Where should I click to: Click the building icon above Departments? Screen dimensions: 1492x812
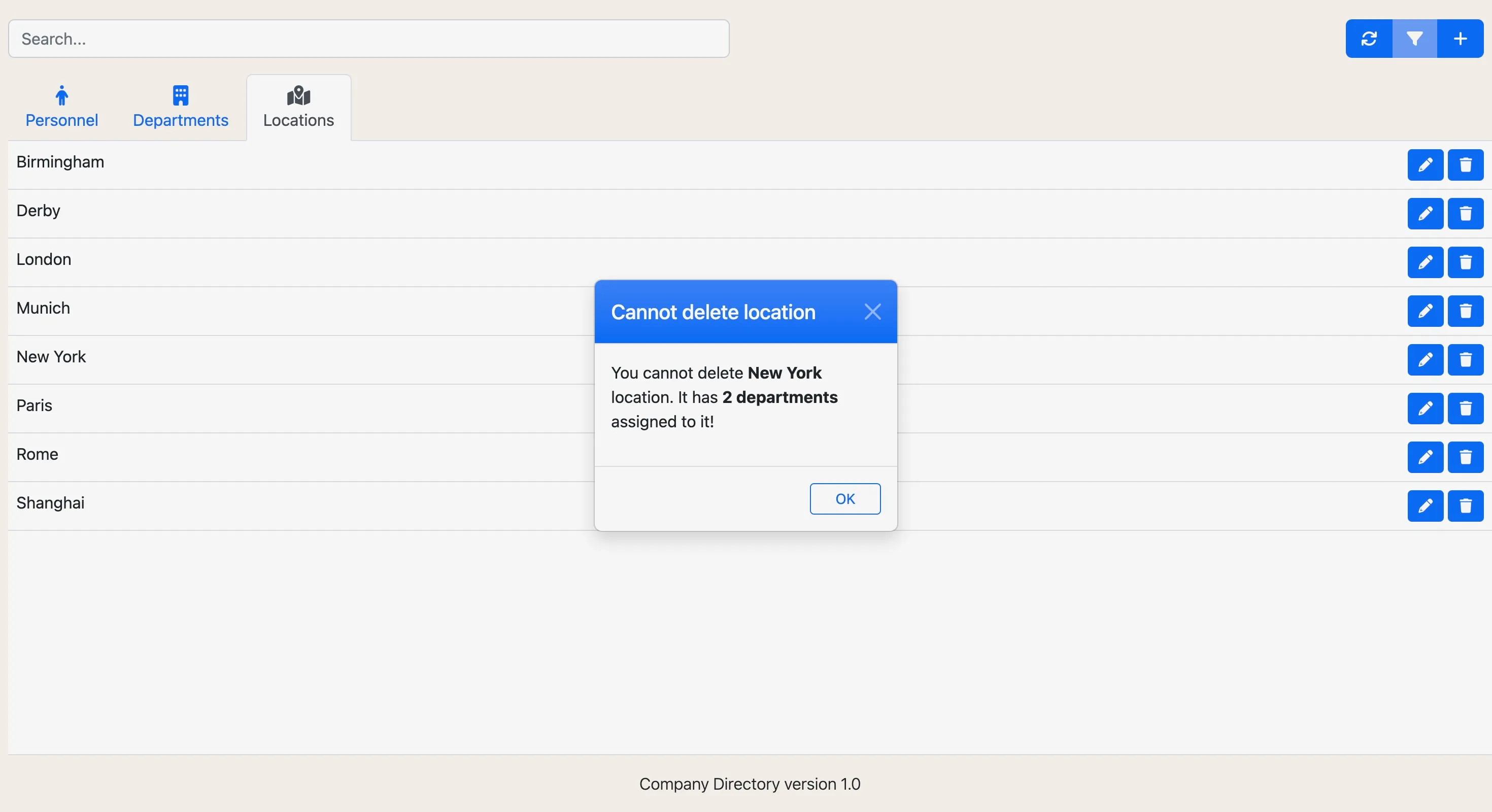[x=181, y=95]
